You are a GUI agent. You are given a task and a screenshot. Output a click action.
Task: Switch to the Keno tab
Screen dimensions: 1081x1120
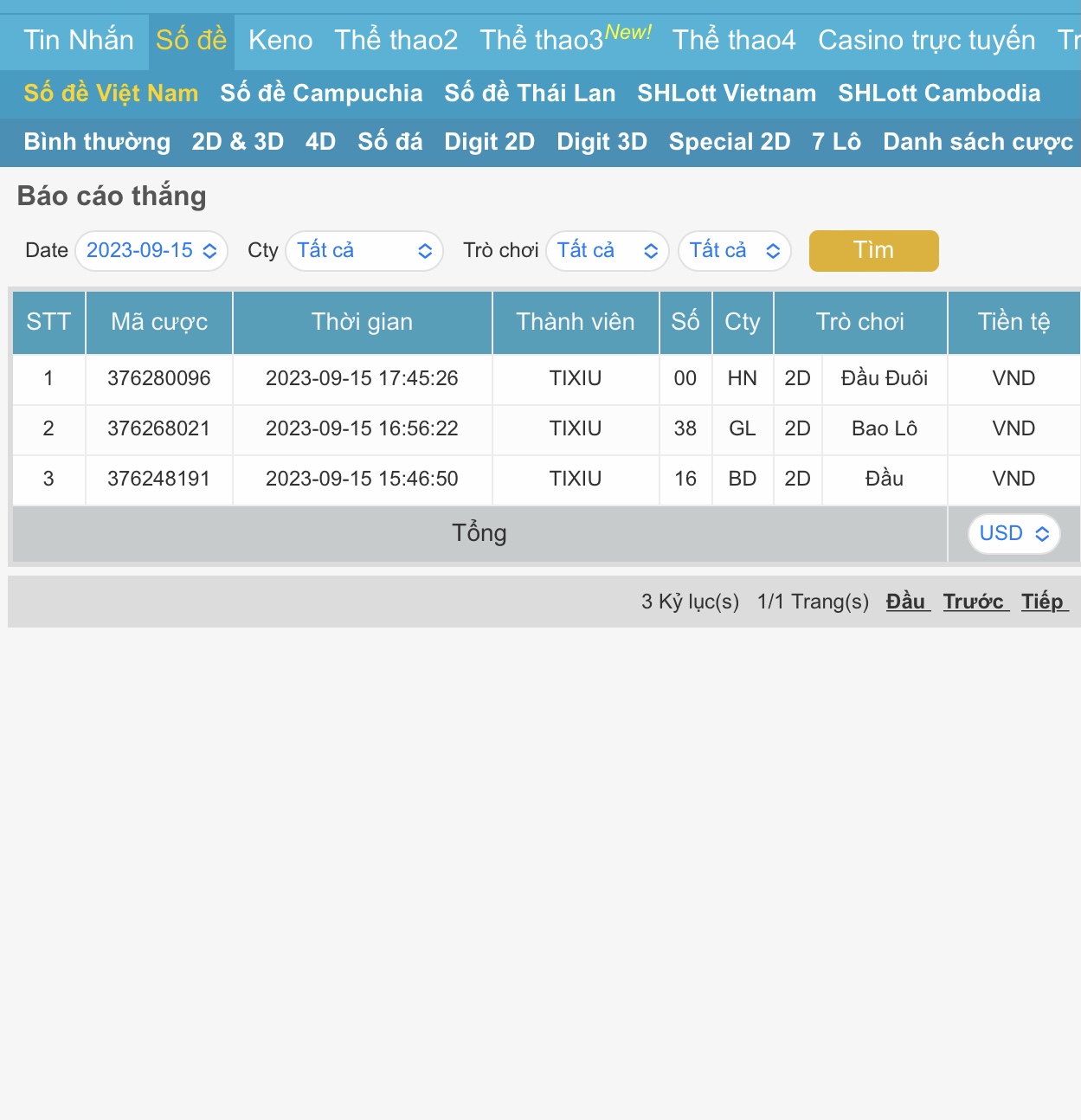point(280,41)
